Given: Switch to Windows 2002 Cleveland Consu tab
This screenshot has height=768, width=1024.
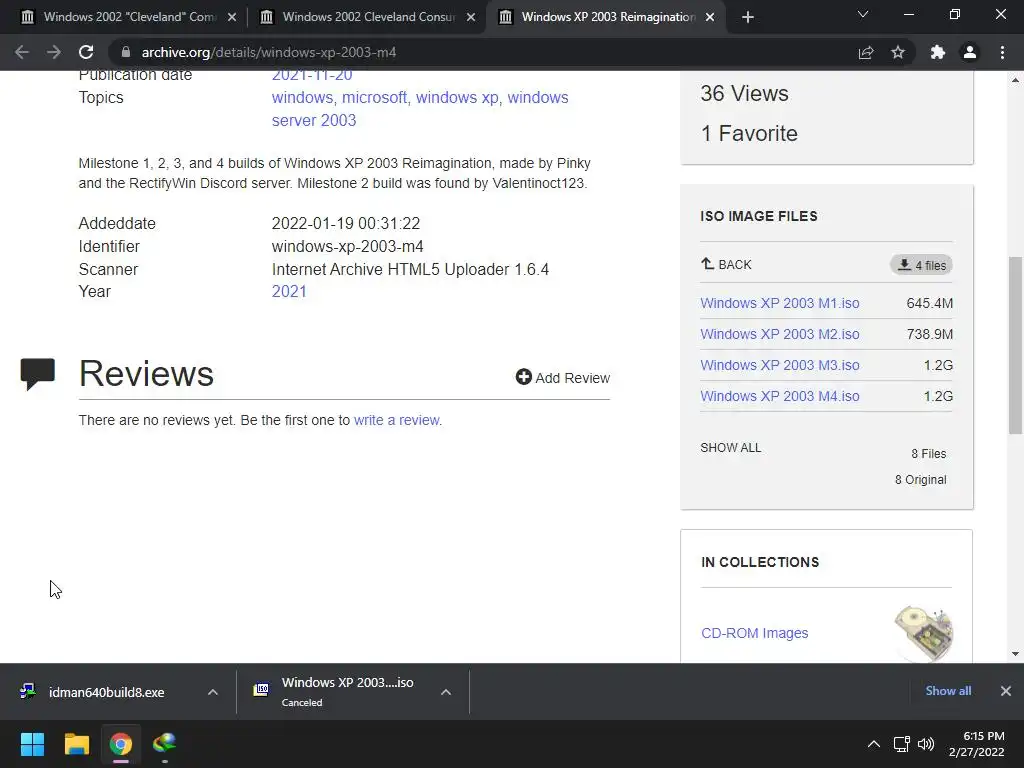Looking at the screenshot, I should click(368, 17).
